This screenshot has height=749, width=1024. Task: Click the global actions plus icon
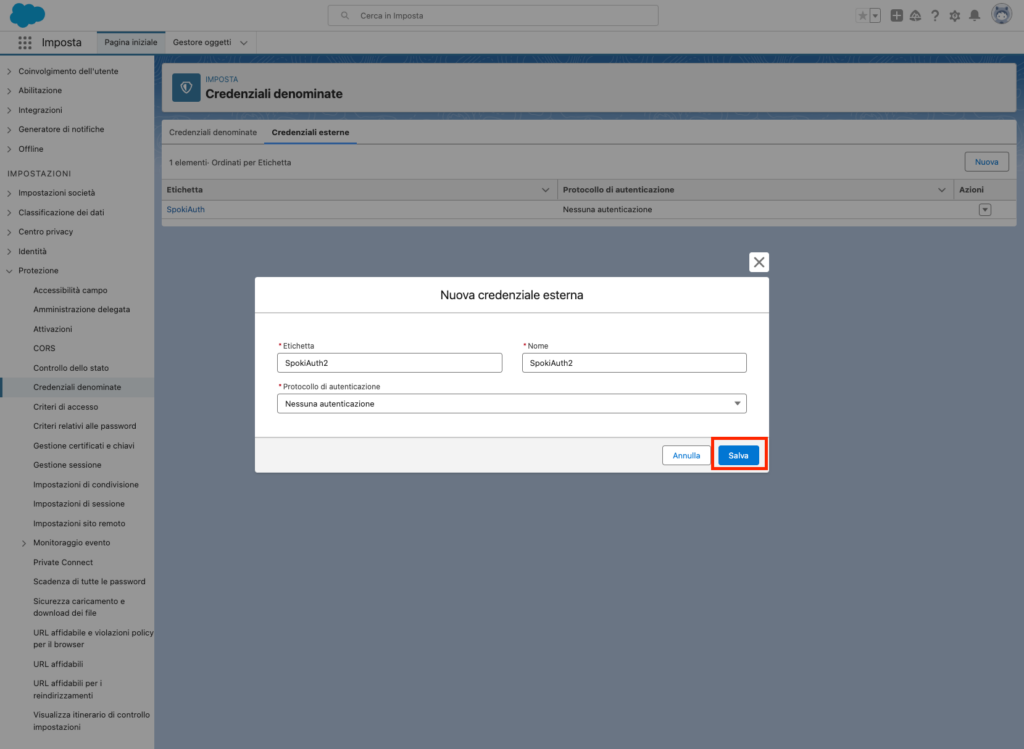tap(896, 15)
